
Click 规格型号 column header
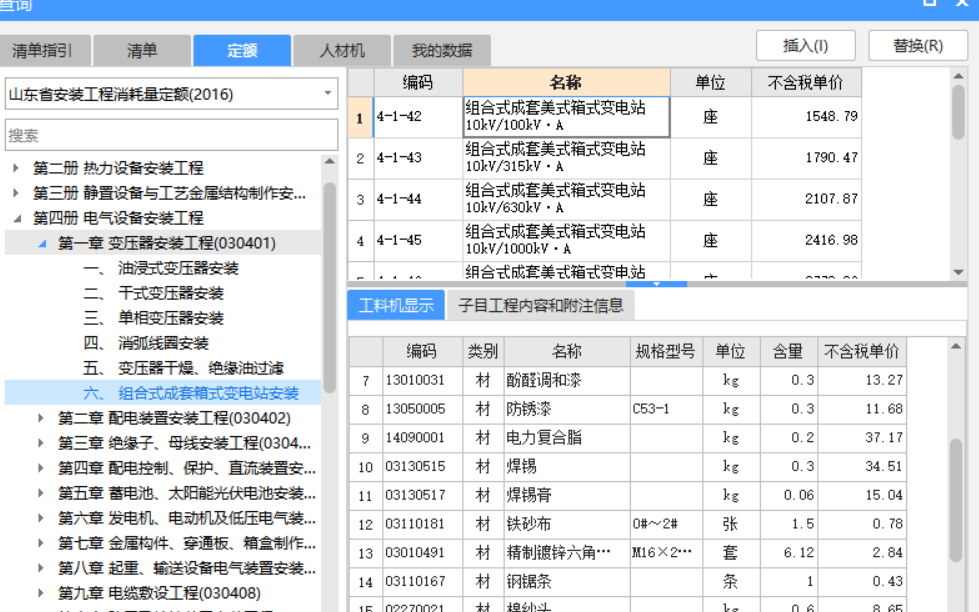tap(666, 352)
